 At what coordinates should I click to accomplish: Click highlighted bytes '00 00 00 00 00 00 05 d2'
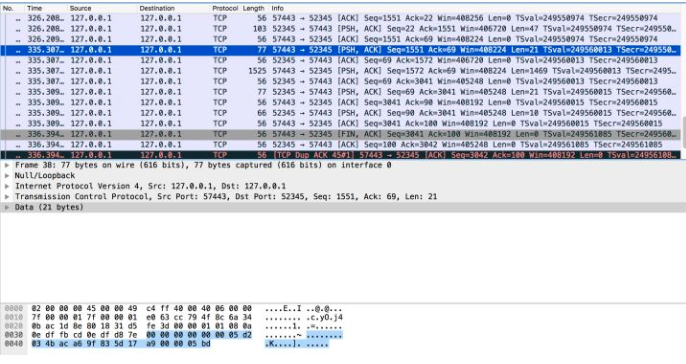point(199,335)
